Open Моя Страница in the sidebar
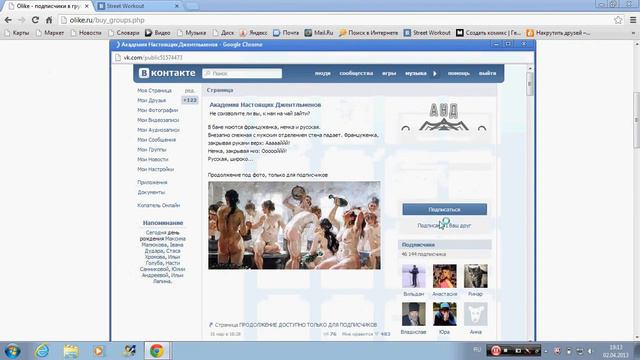The image size is (640, 360). pyautogui.click(x=154, y=91)
